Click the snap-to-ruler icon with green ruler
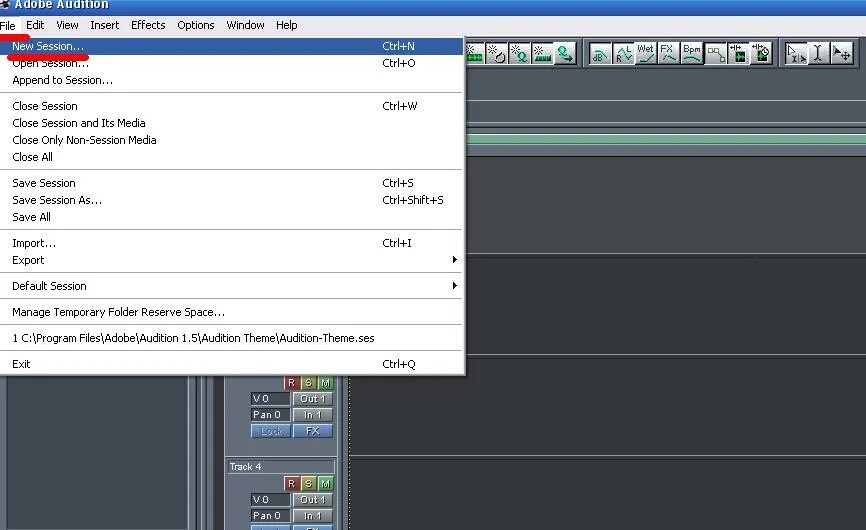Screen dimensions: 866x530 [542, 54]
